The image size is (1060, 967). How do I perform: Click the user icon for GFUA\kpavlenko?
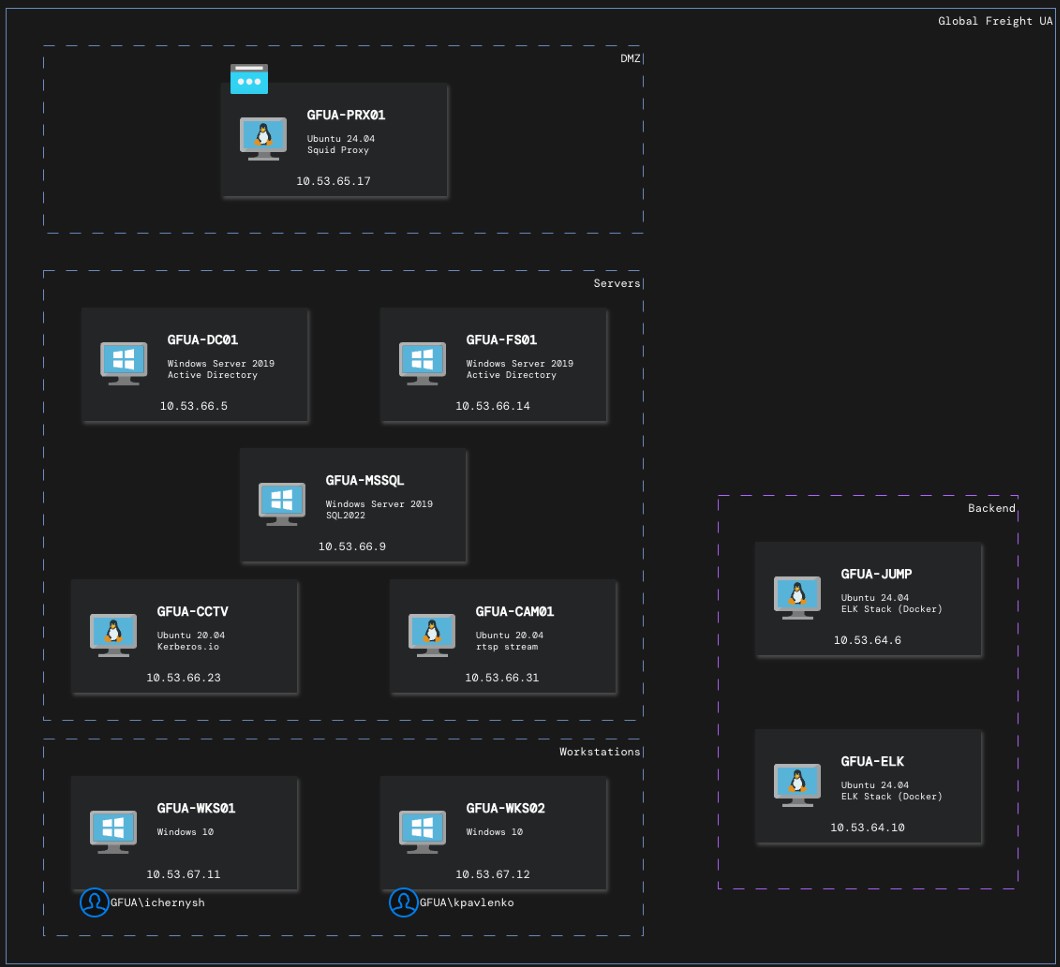point(404,903)
